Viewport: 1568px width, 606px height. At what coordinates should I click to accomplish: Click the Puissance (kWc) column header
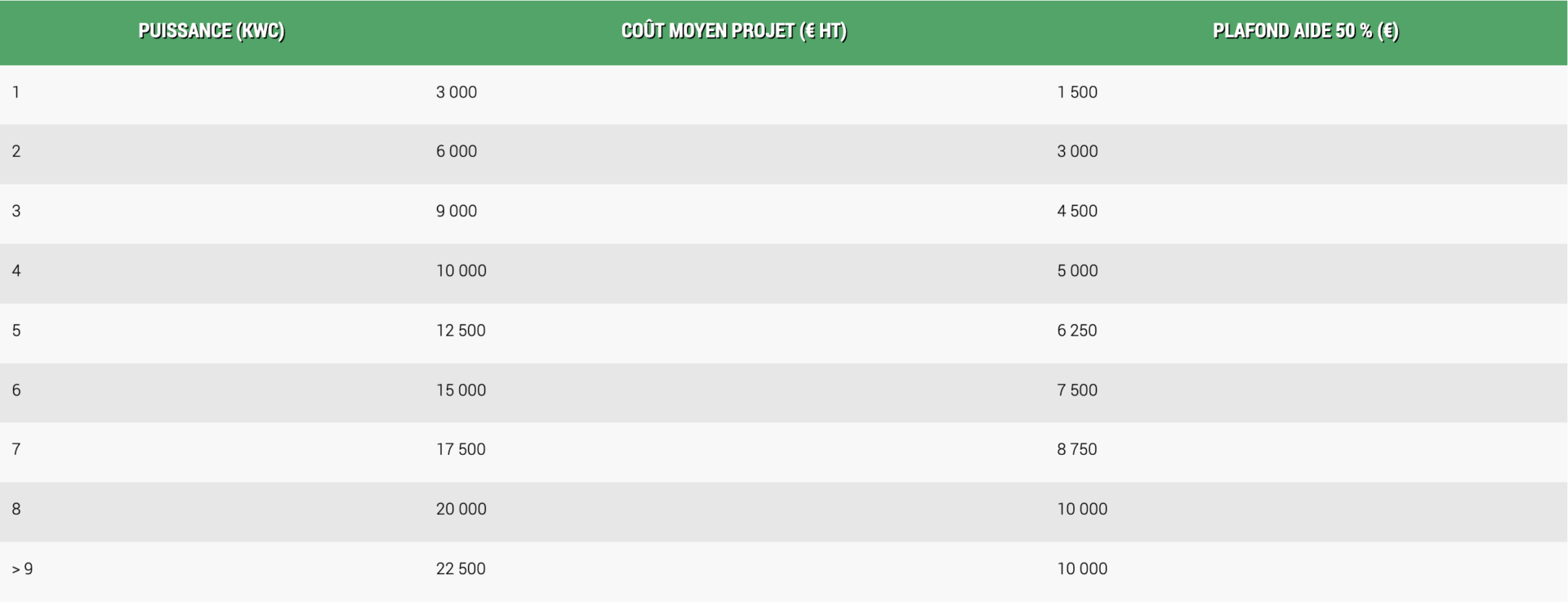[x=212, y=32]
